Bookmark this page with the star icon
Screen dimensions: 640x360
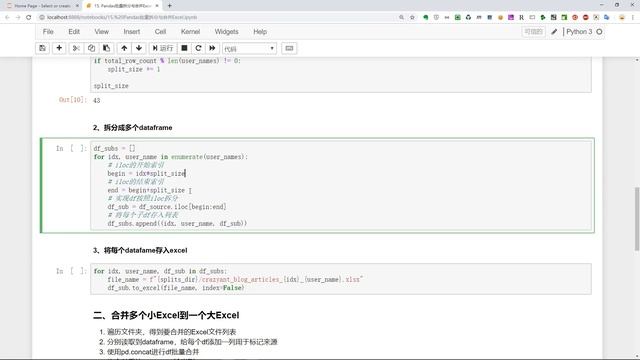point(412,17)
